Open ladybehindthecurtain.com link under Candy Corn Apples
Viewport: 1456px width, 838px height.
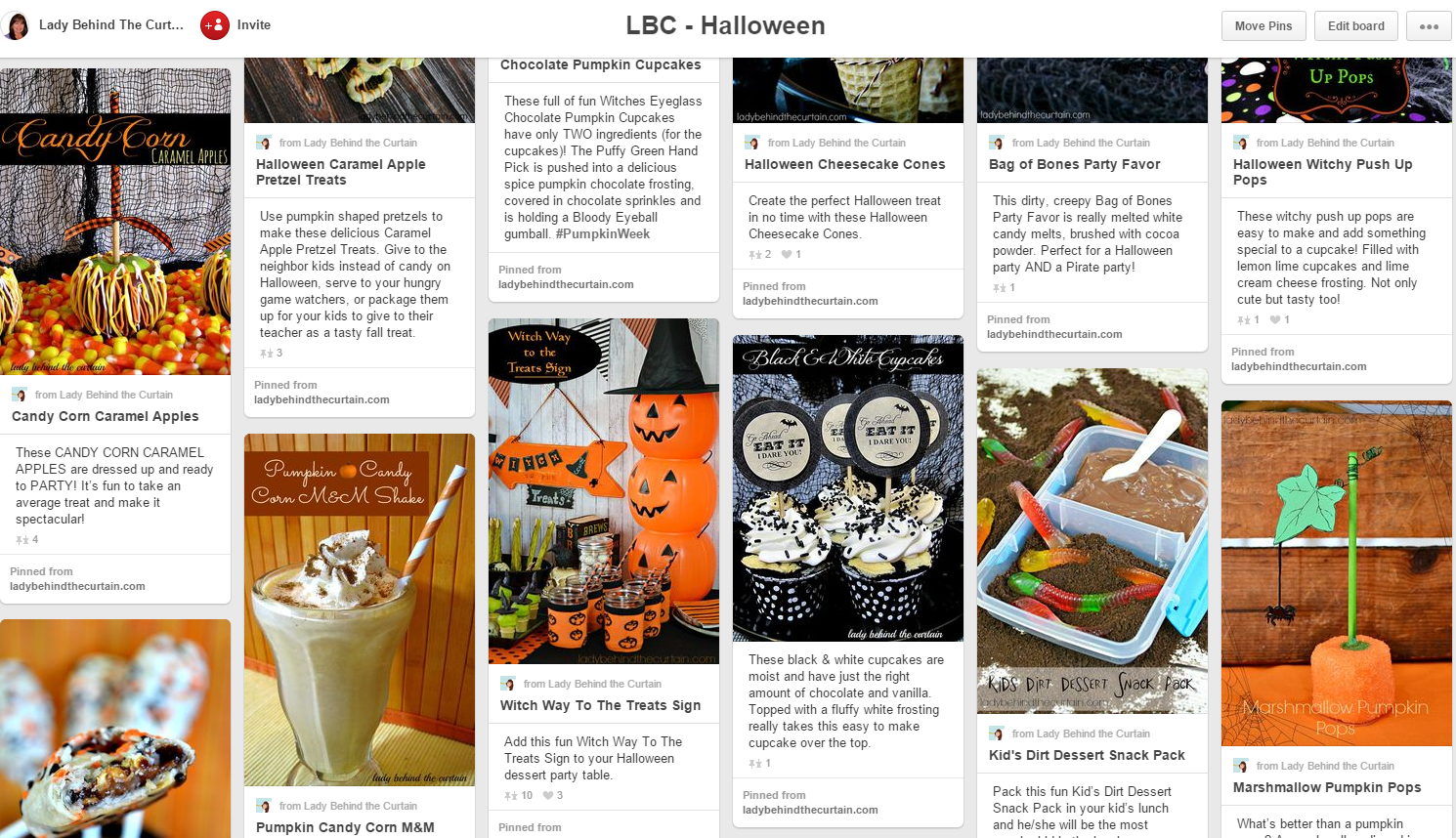pyautogui.click(x=77, y=587)
